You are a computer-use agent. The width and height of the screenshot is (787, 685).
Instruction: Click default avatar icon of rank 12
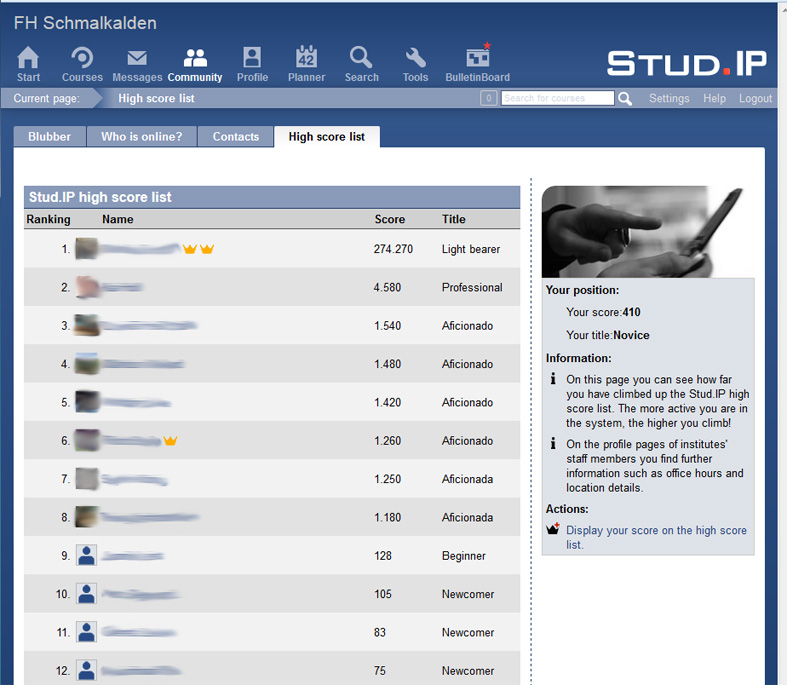86,670
